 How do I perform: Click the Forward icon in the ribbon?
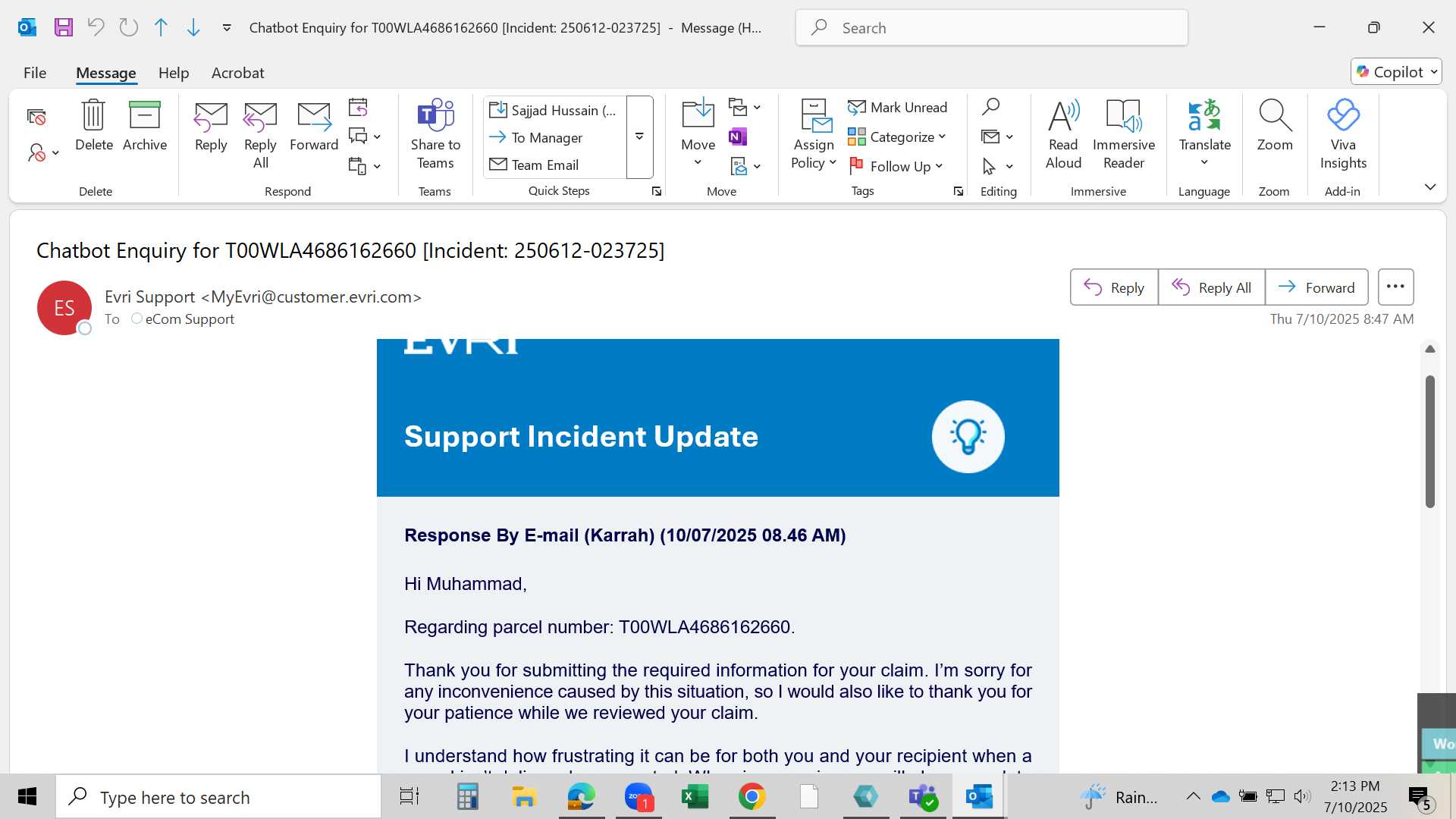click(314, 127)
